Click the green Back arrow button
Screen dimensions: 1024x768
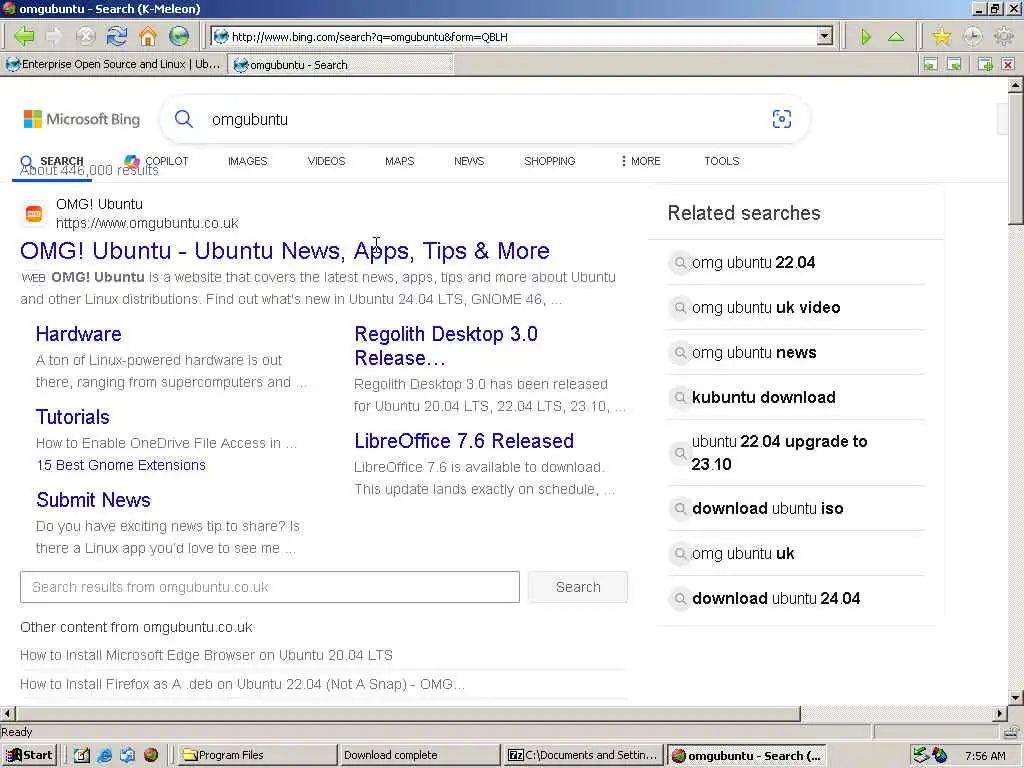coord(24,37)
